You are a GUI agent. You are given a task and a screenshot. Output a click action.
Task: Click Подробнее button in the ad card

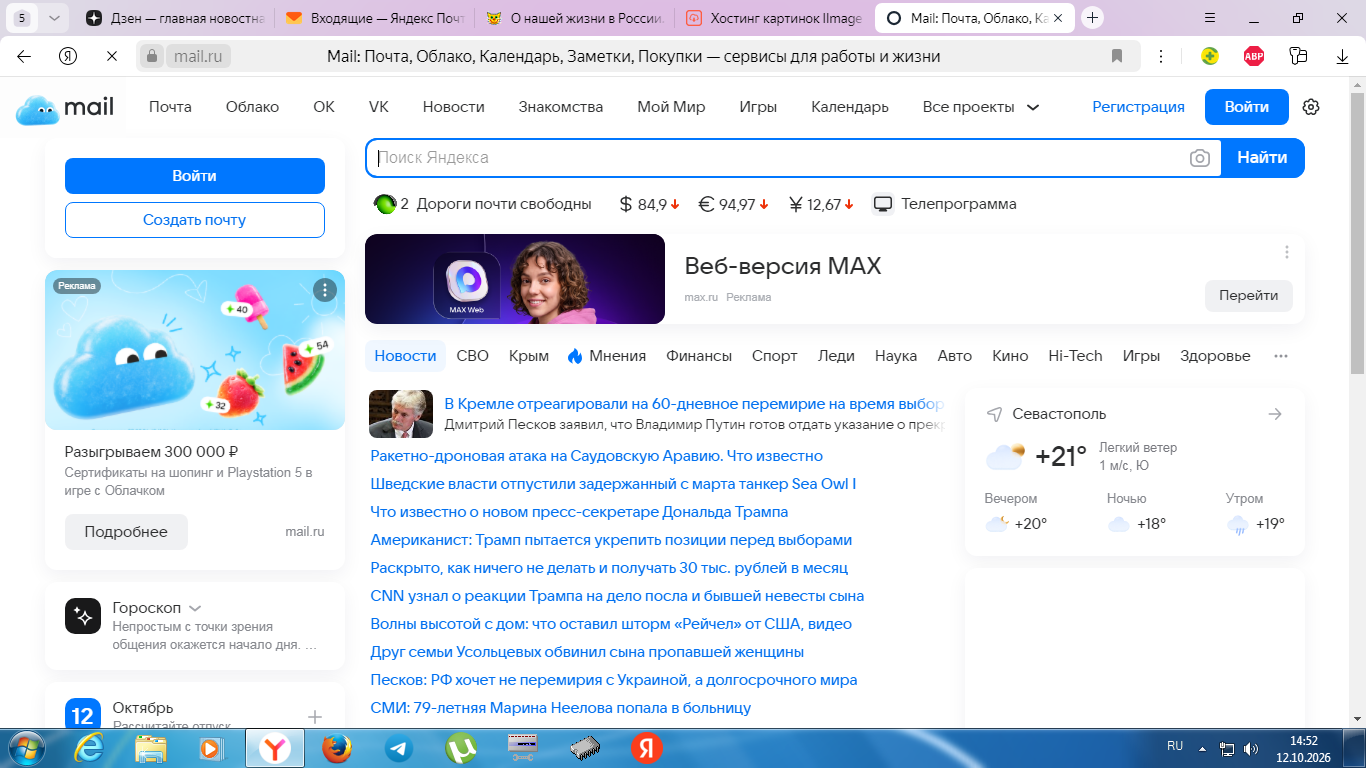pos(126,532)
